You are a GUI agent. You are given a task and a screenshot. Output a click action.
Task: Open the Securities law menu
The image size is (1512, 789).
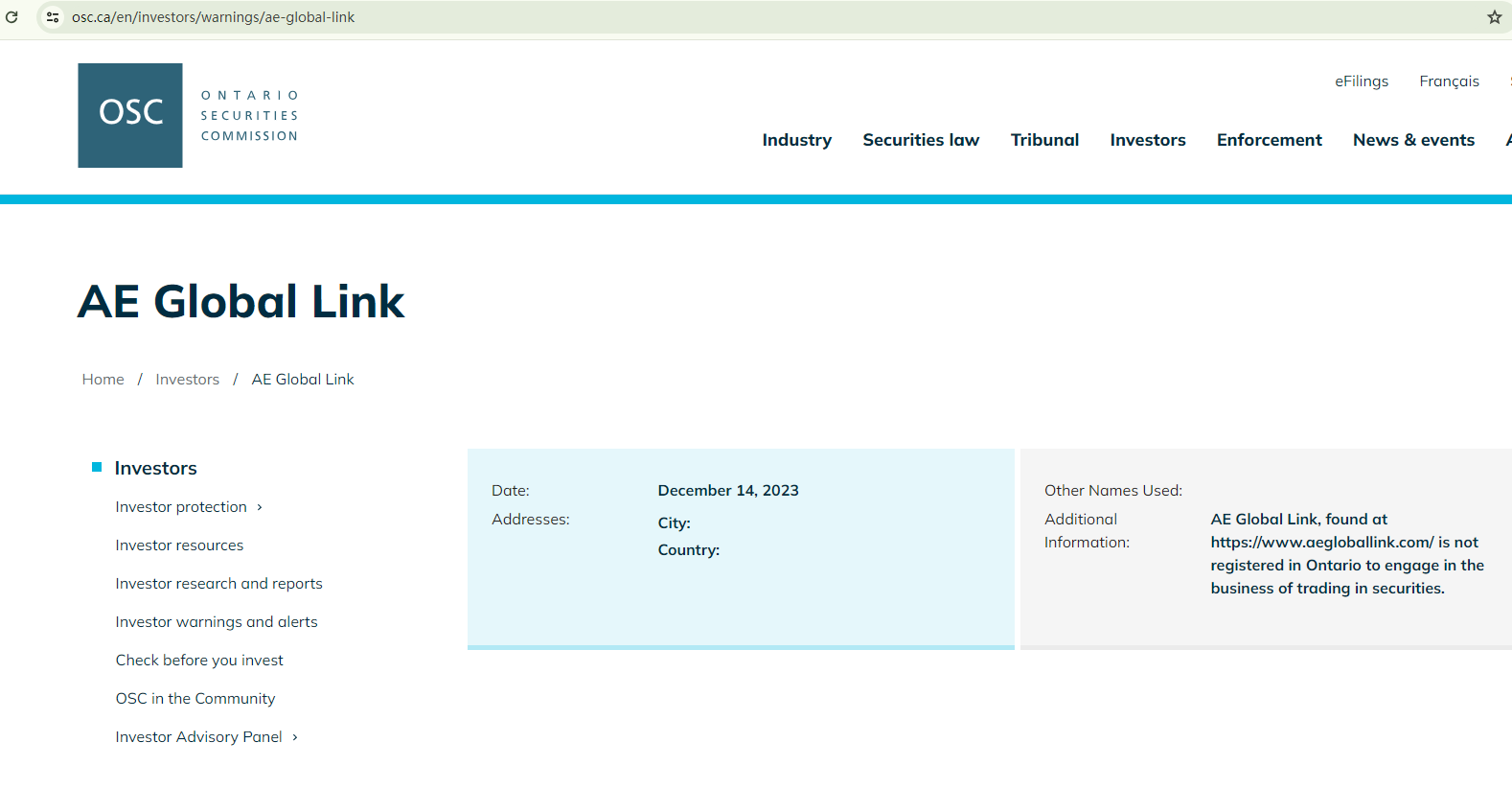921,140
